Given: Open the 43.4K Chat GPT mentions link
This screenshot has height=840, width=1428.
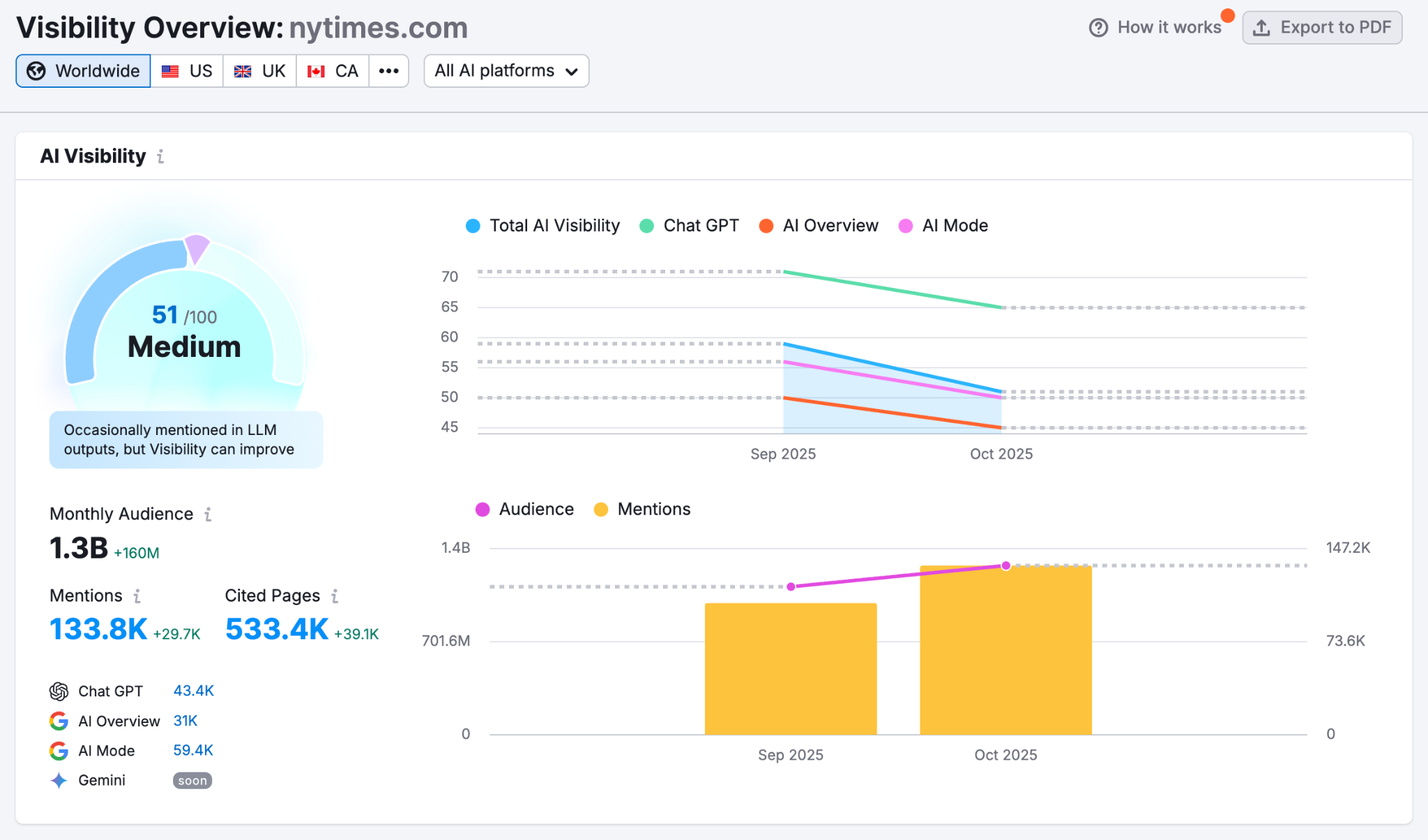Looking at the screenshot, I should coord(193,691).
